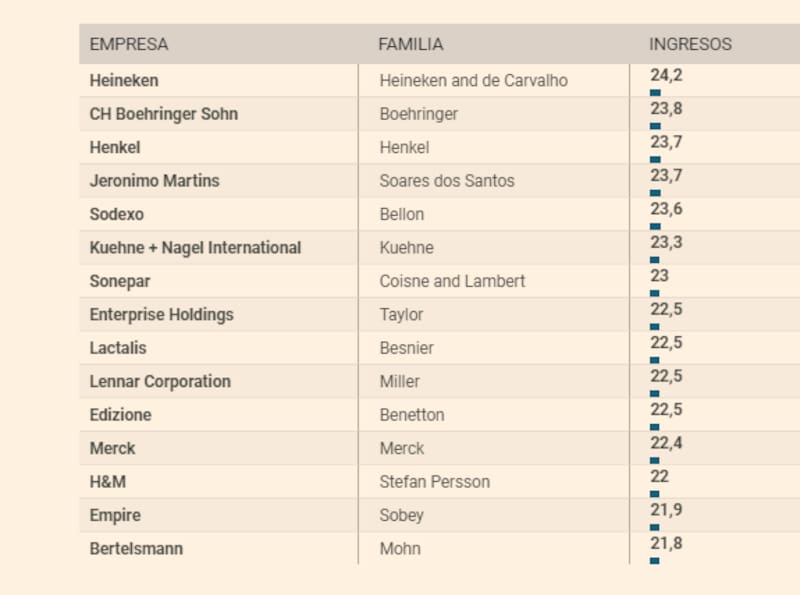The height and width of the screenshot is (595, 800).
Task: Click the 21,9 revenue for Empire
Action: point(666,510)
